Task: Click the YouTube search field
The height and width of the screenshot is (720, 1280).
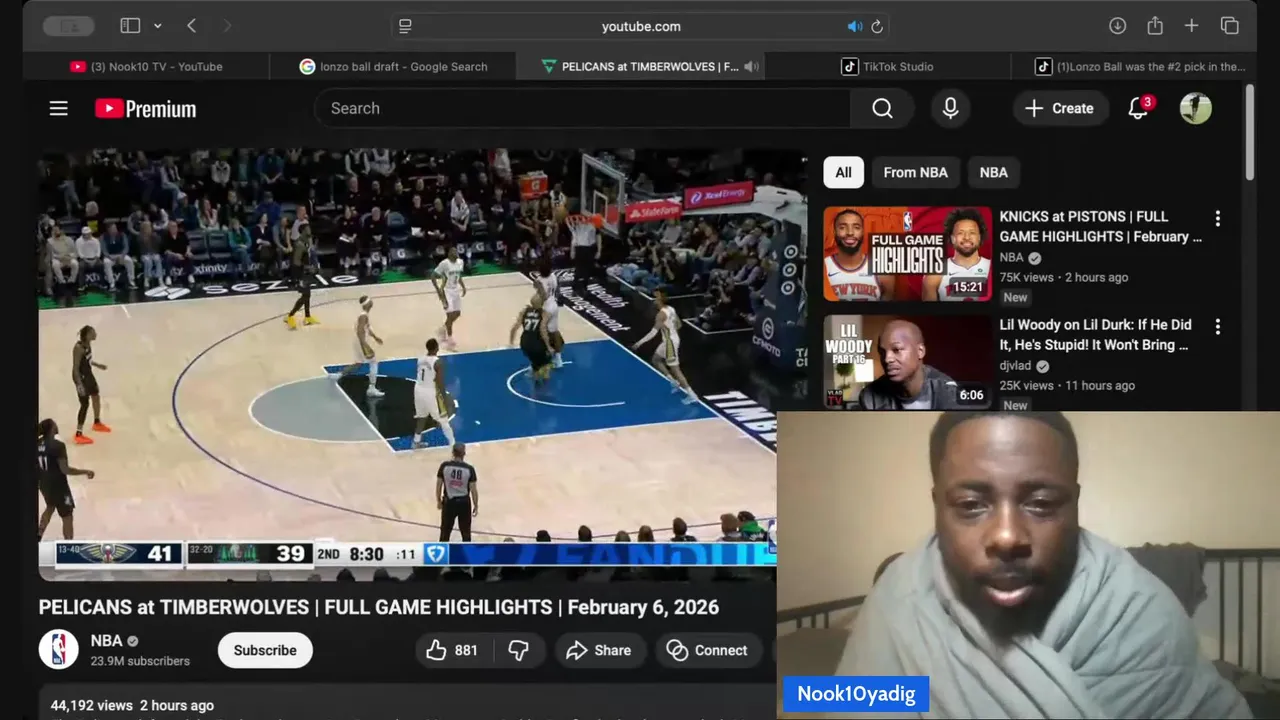Action: 583,108
